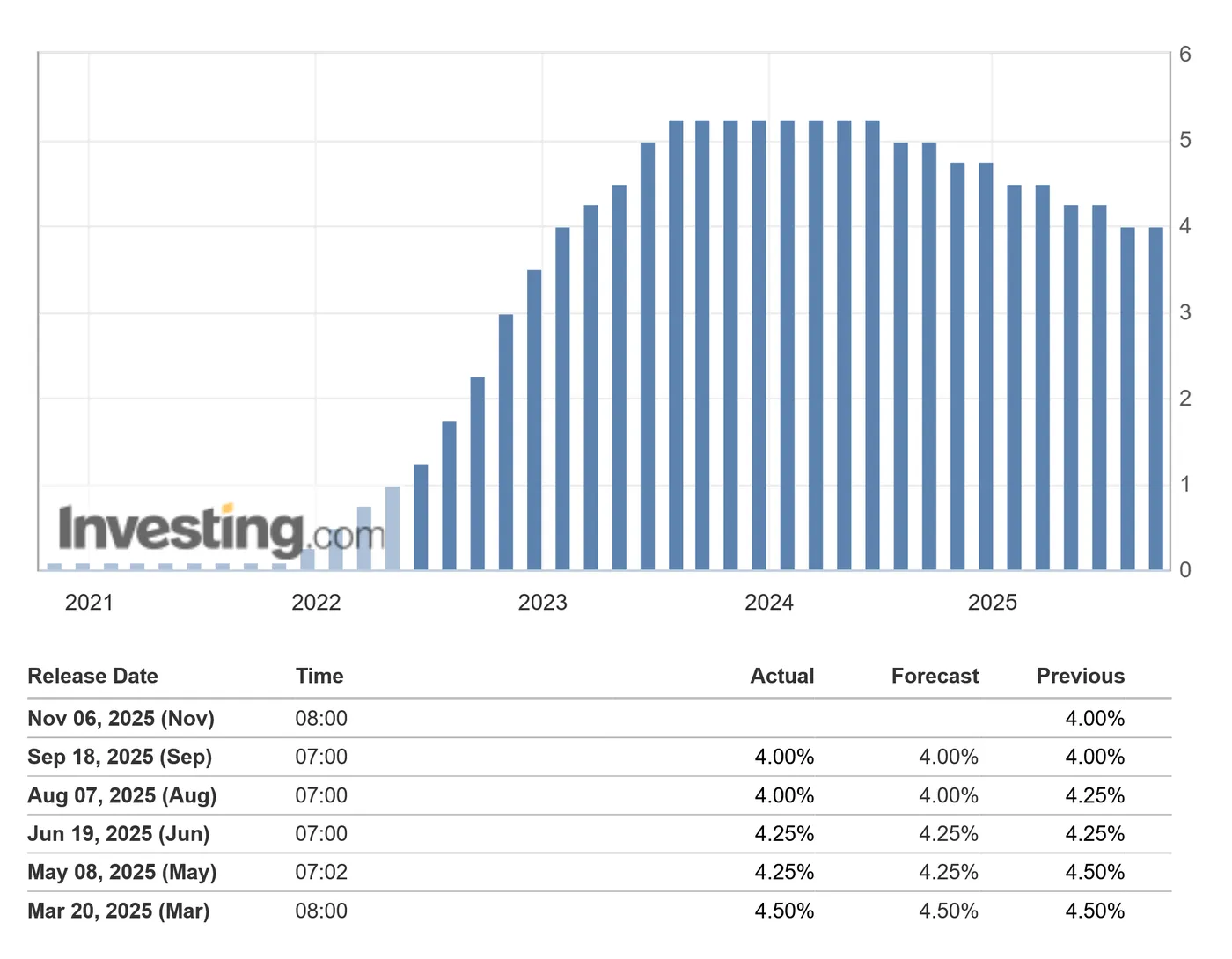Screen dimensions: 1232x959
Task: Click the 6 label on the y-axis
Action: point(1185,55)
